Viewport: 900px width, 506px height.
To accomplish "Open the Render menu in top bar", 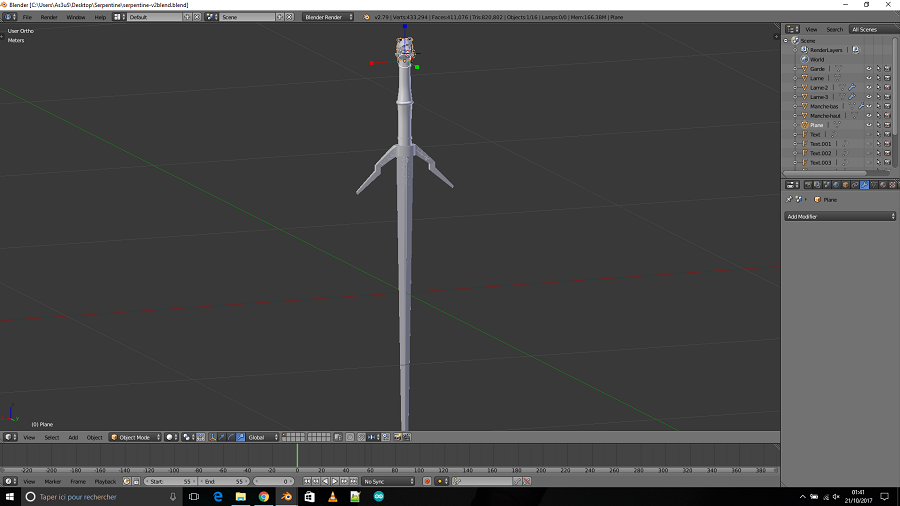I will click(49, 17).
